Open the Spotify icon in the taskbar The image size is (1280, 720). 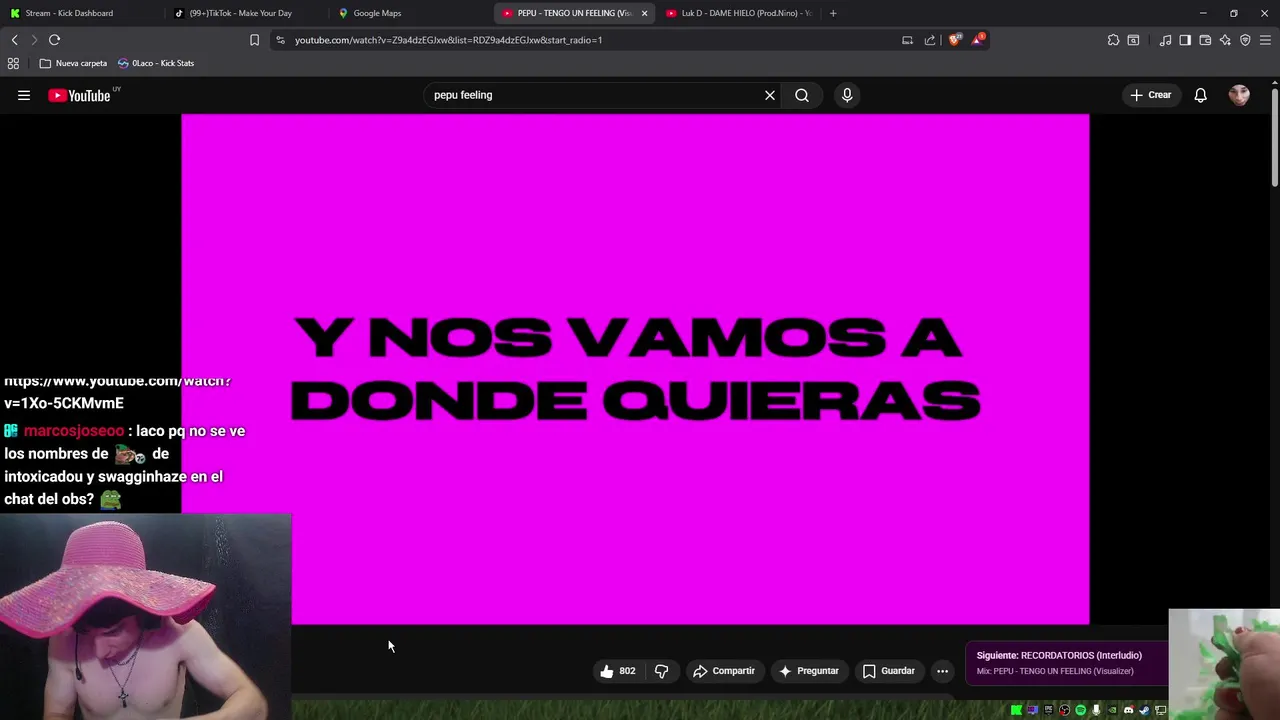(x=1080, y=710)
